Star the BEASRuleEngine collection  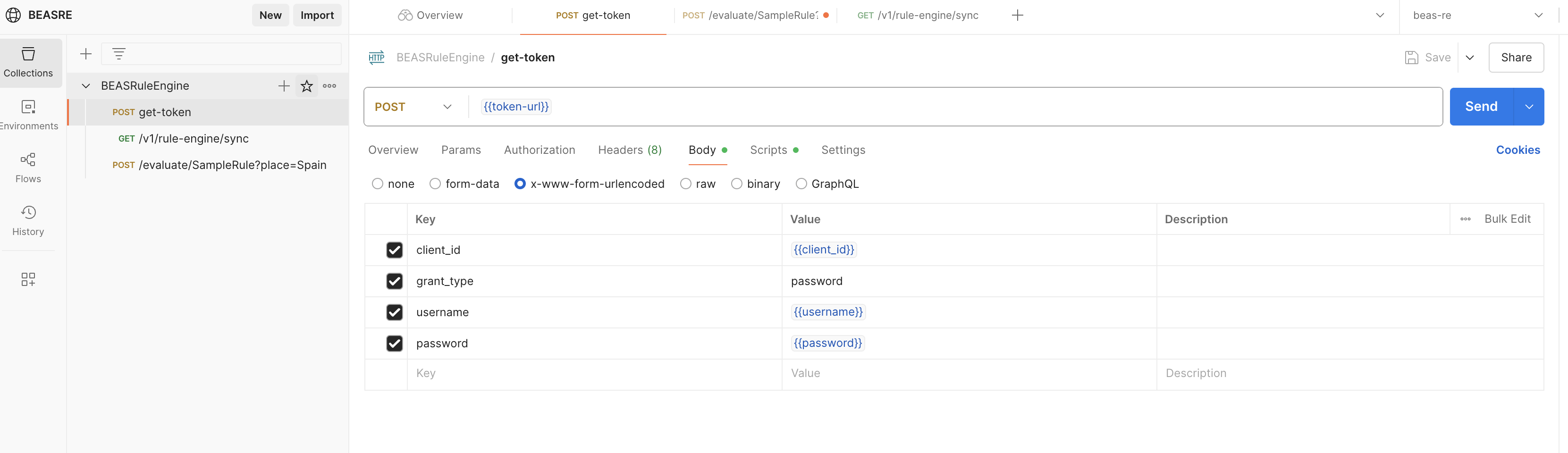(x=307, y=86)
